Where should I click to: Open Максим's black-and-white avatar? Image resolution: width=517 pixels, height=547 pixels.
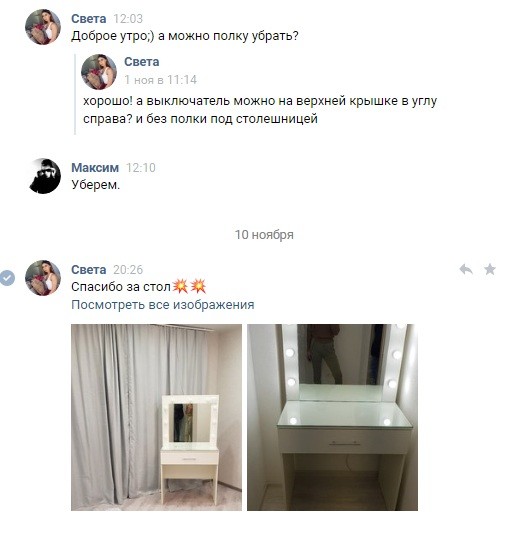(43, 176)
